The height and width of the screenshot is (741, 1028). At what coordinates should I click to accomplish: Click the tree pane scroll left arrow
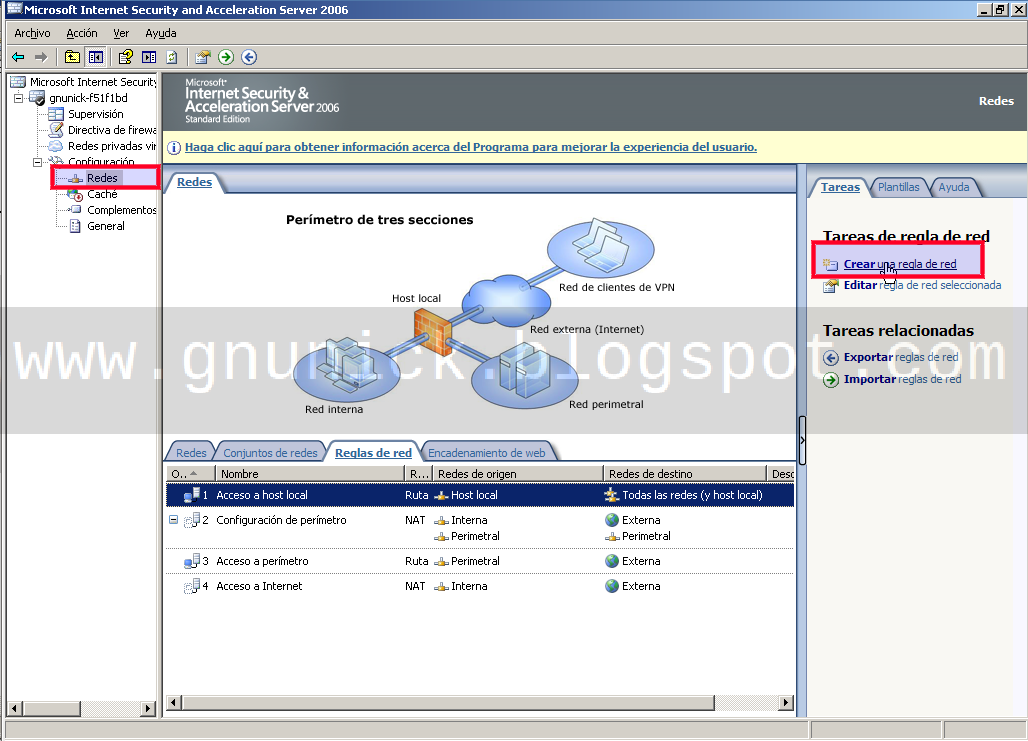point(14,708)
